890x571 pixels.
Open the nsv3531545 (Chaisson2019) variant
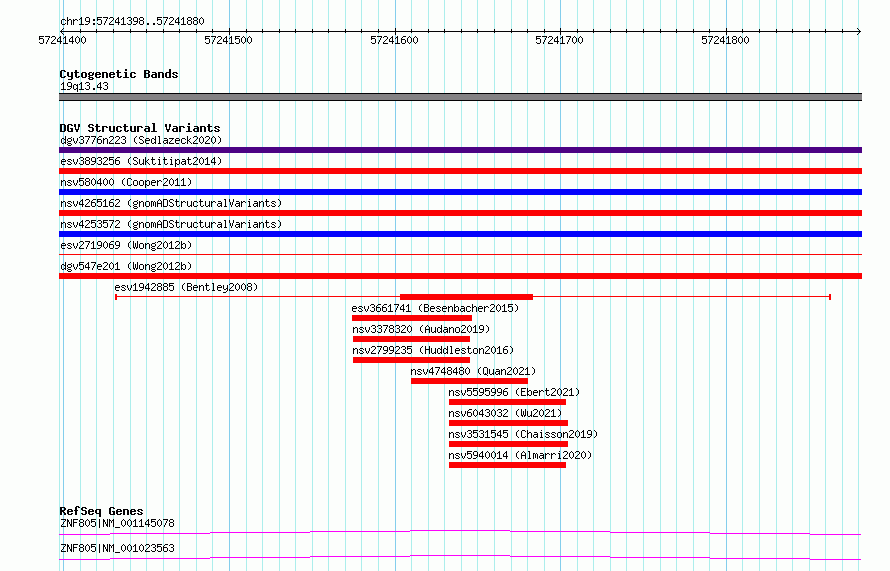tap(523, 434)
